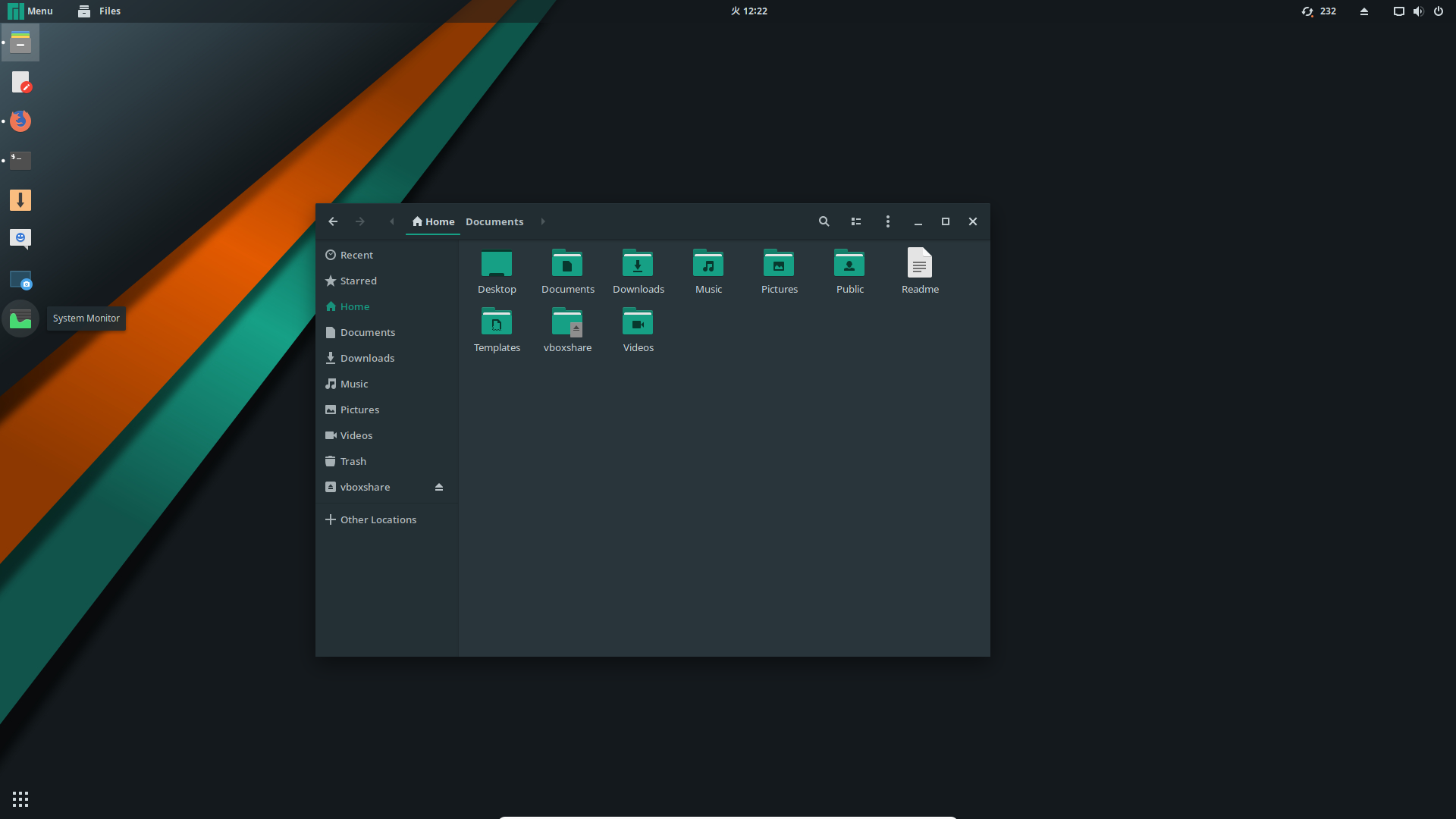Click the search icon in Files toolbar
Screen dimensions: 1456x819
click(x=824, y=221)
